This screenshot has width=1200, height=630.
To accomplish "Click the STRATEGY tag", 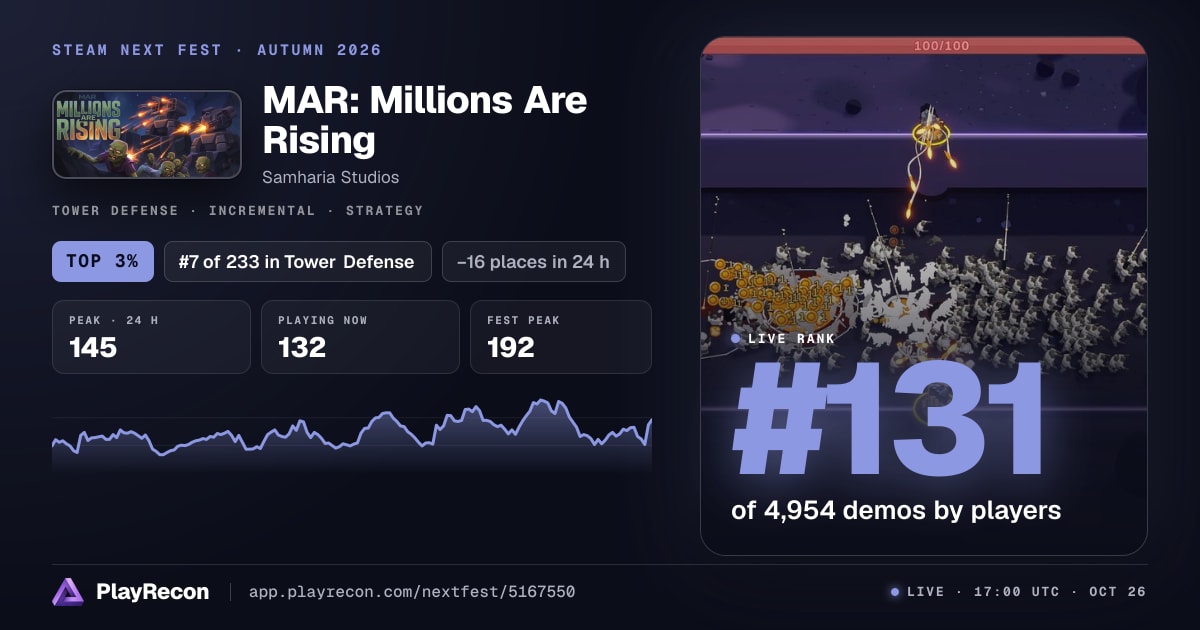I will [x=384, y=211].
